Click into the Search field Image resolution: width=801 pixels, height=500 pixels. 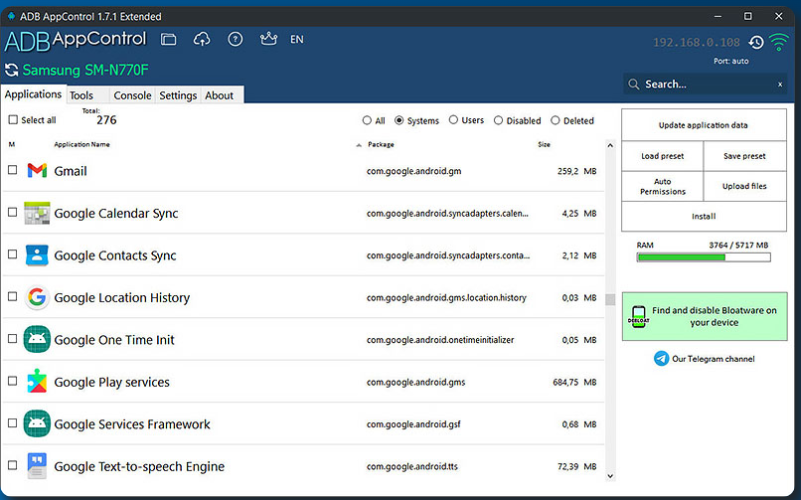tap(705, 84)
